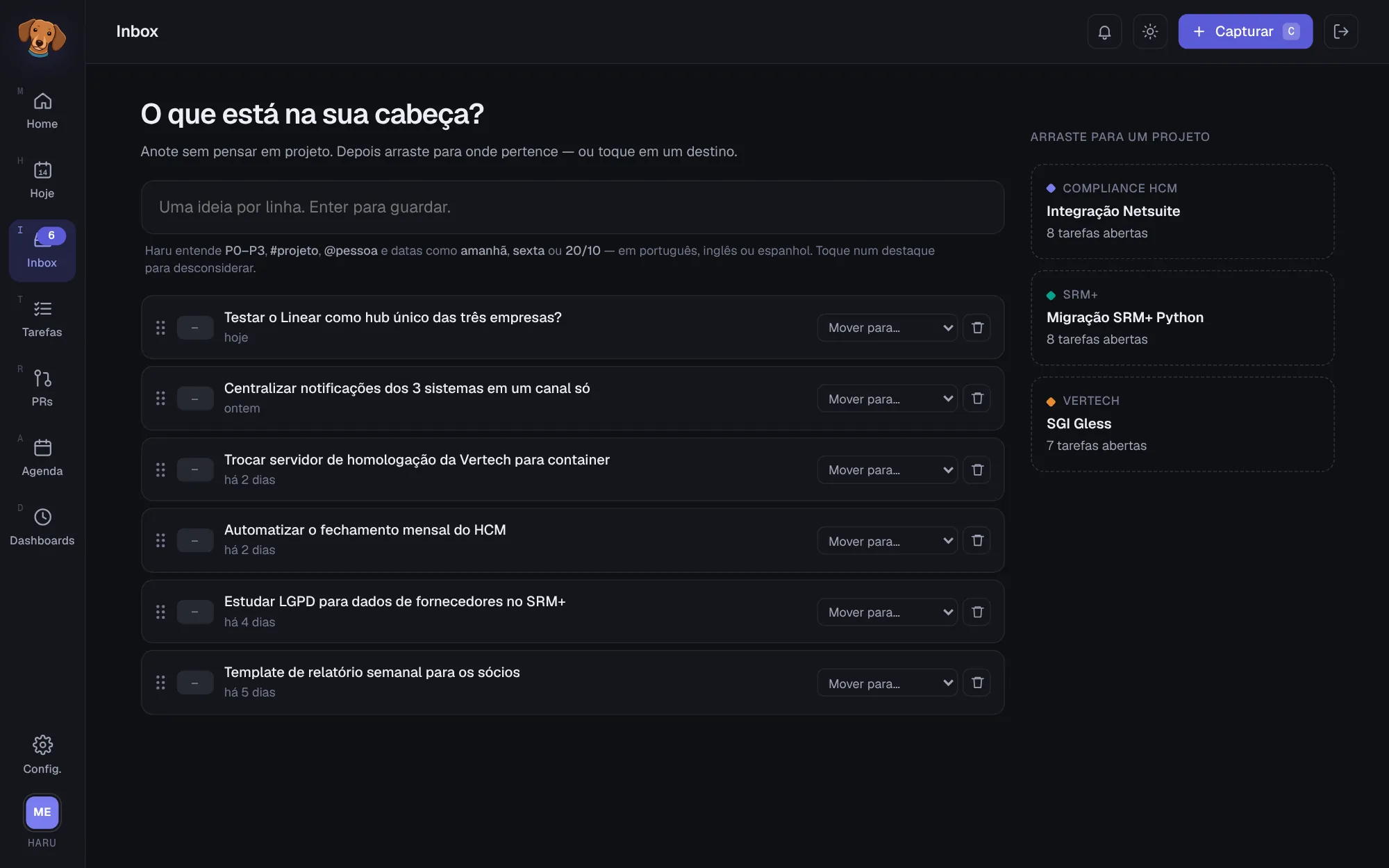Viewport: 1389px width, 868px height.
Task: Select SGI Gless project card
Action: click(x=1183, y=424)
